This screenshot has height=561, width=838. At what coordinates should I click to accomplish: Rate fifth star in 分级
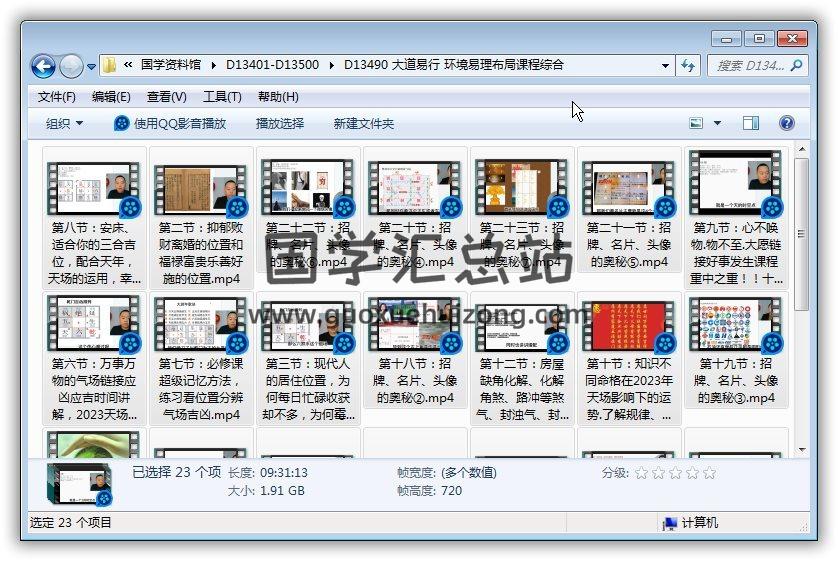(710, 473)
